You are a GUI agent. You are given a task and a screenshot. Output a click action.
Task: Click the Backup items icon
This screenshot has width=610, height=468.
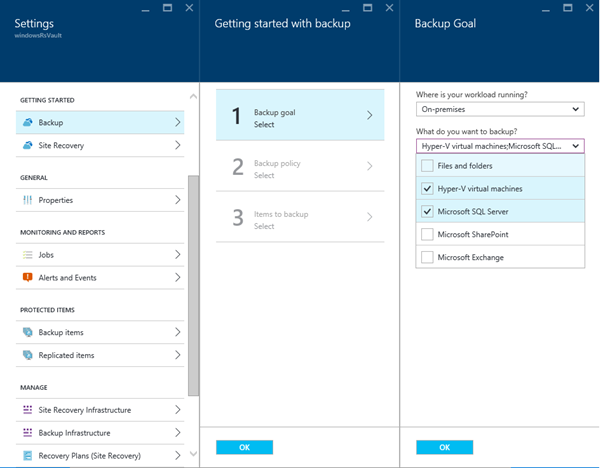click(28, 332)
